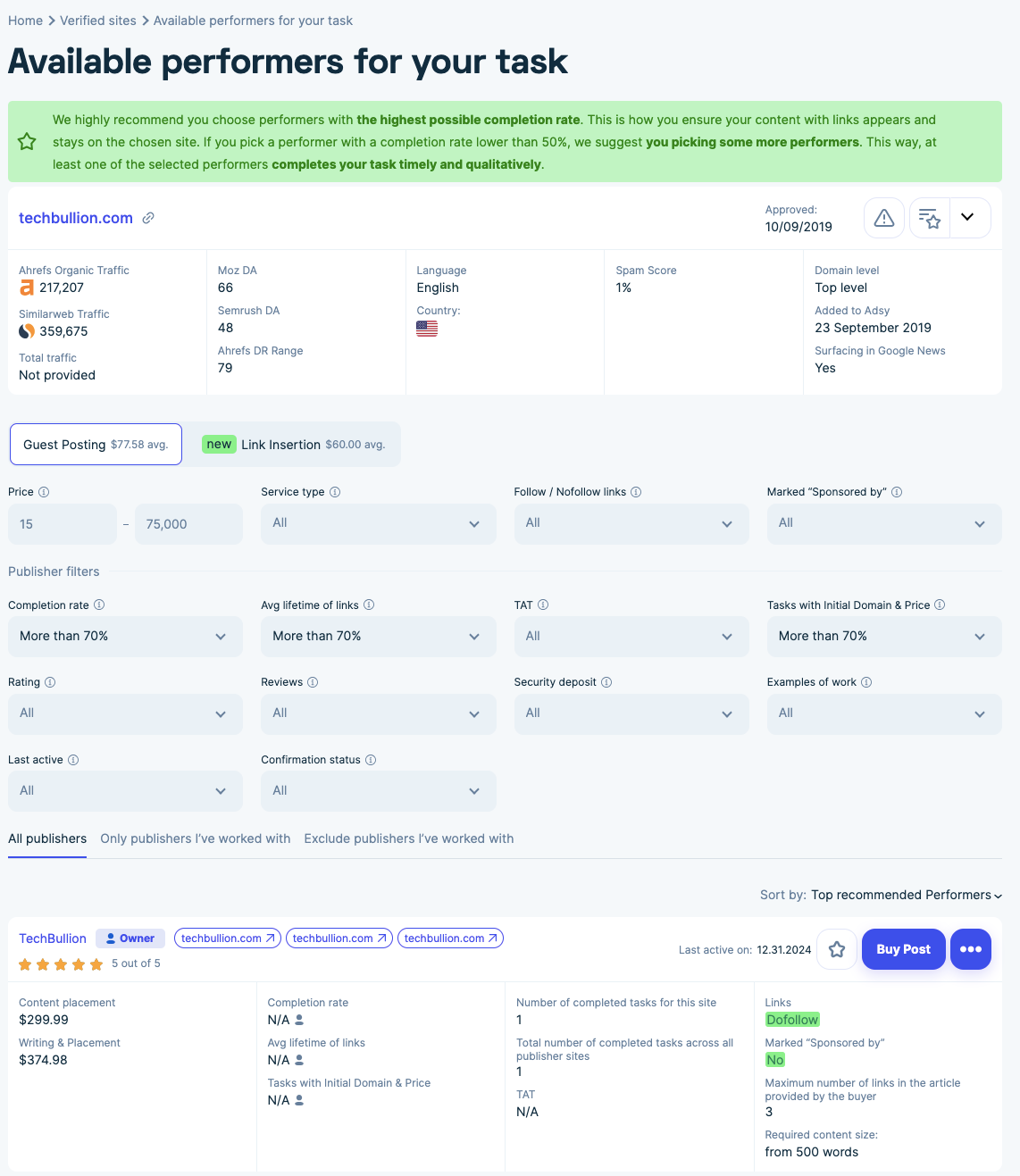Image resolution: width=1020 pixels, height=1176 pixels.
Task: Click the Buy Post button
Action: coord(903,949)
